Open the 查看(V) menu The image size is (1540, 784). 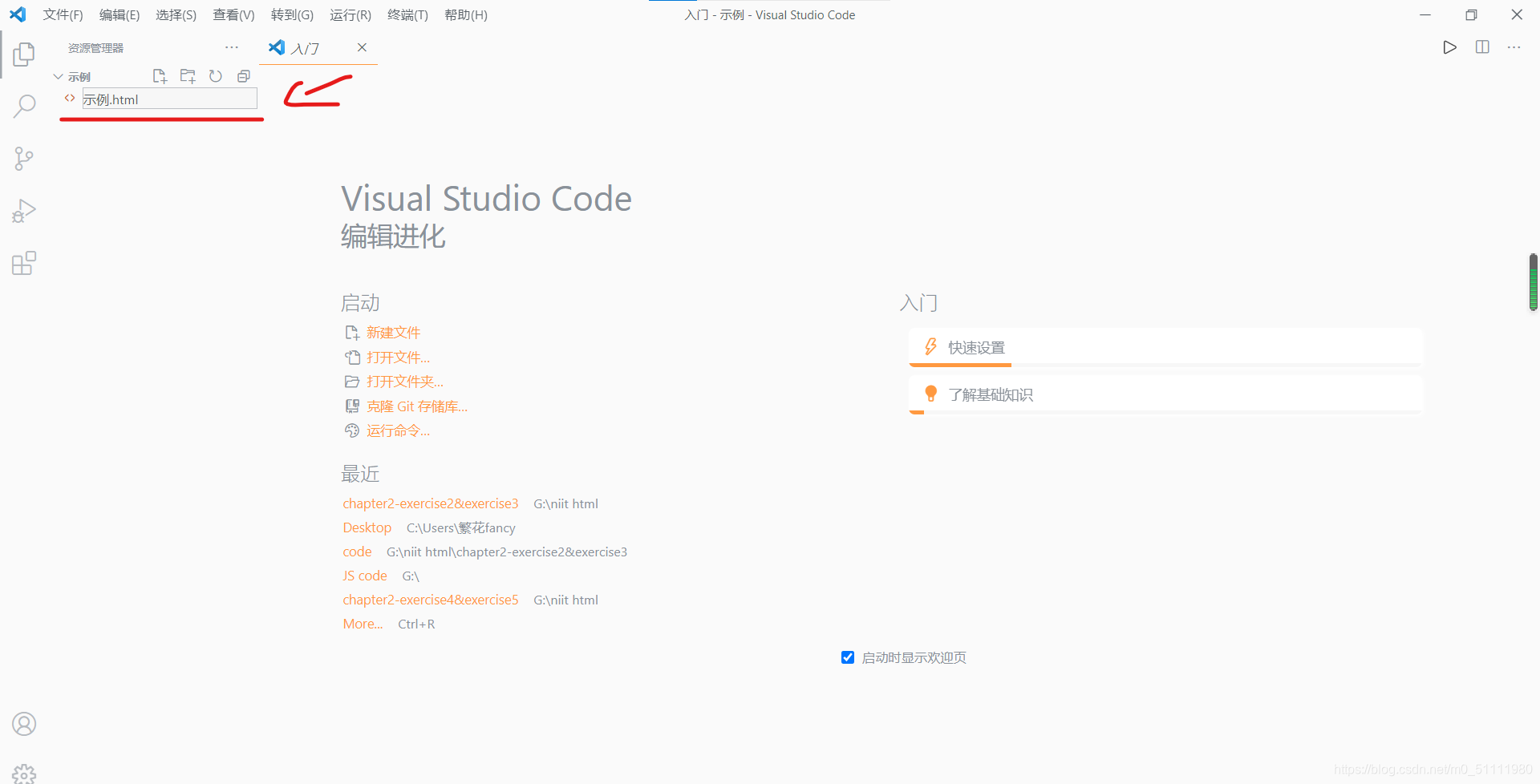(x=233, y=14)
